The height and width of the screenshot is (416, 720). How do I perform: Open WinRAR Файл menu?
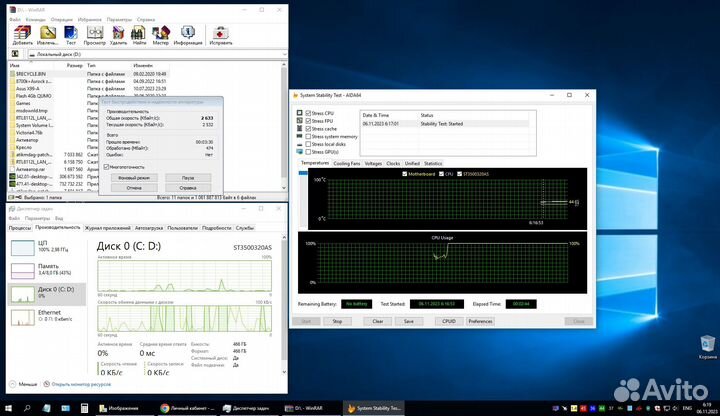pyautogui.click(x=15, y=20)
